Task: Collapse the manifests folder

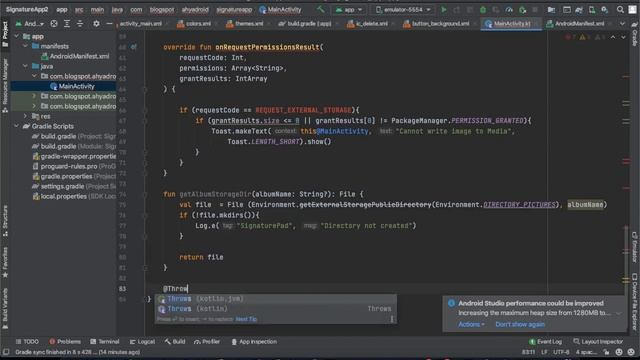Action: pos(25,46)
